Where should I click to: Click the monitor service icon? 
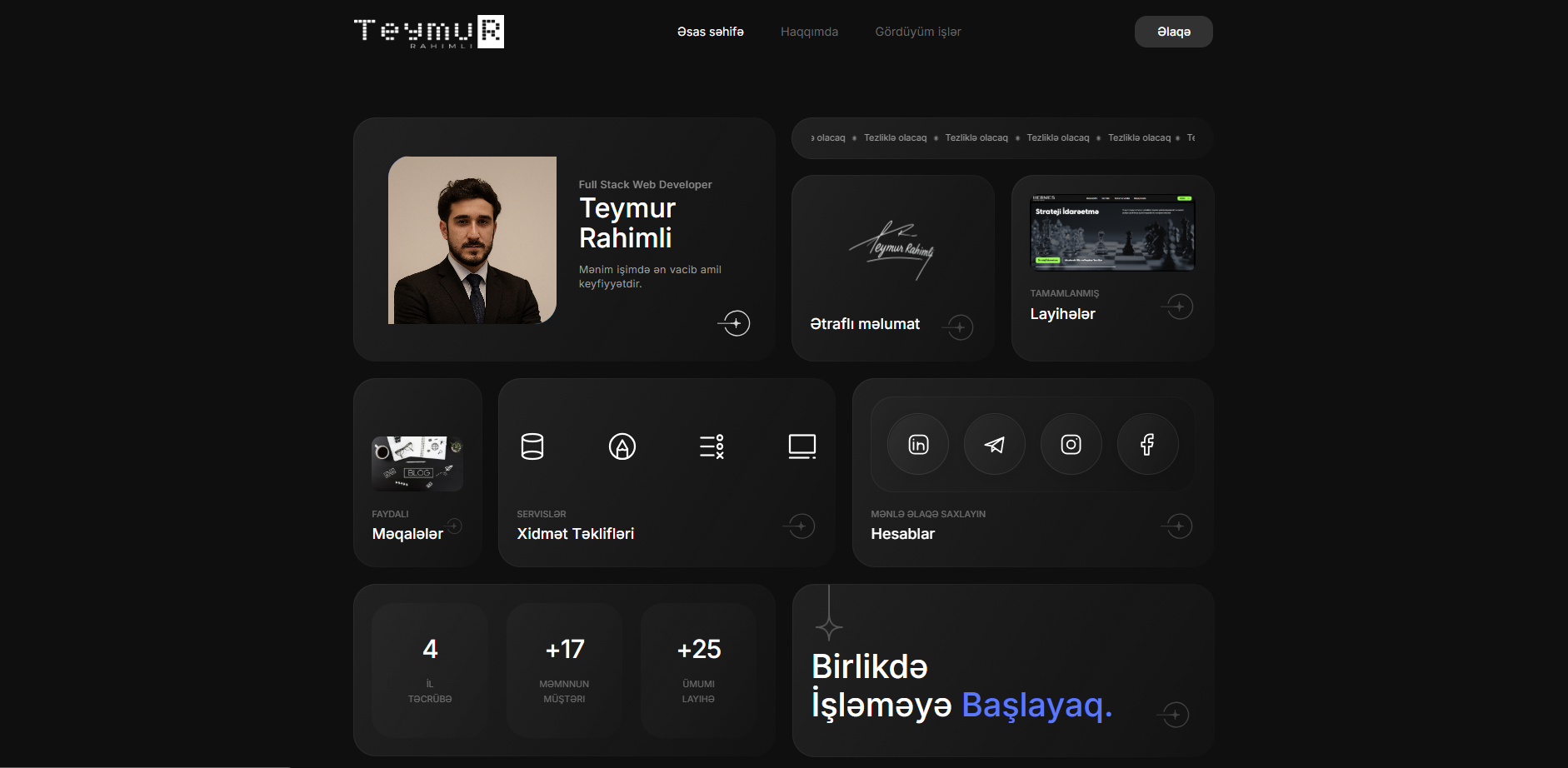point(801,446)
